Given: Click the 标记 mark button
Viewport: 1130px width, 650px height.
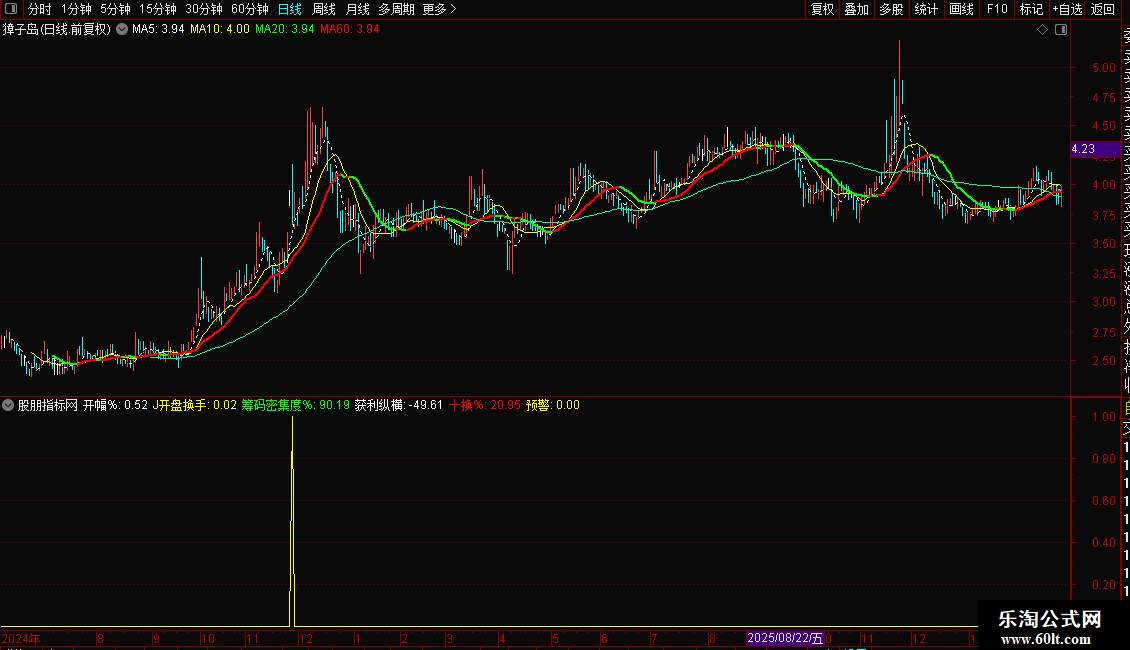Looking at the screenshot, I should pos(1031,9).
